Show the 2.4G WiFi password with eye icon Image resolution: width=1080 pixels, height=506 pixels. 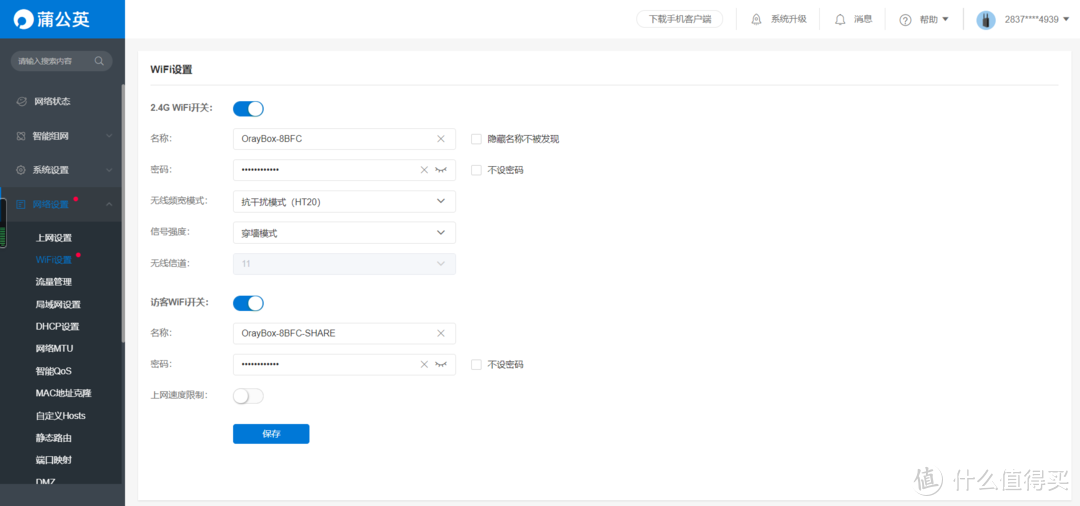tap(441, 170)
